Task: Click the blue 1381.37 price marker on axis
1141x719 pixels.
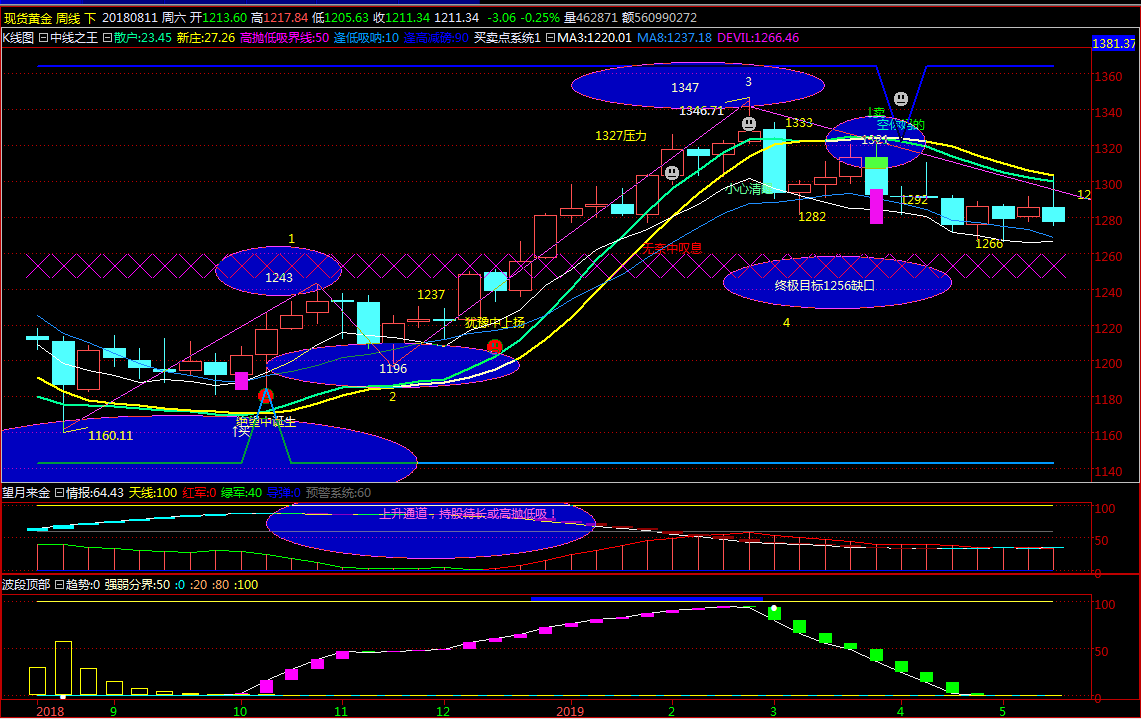Action: [x=1113, y=44]
